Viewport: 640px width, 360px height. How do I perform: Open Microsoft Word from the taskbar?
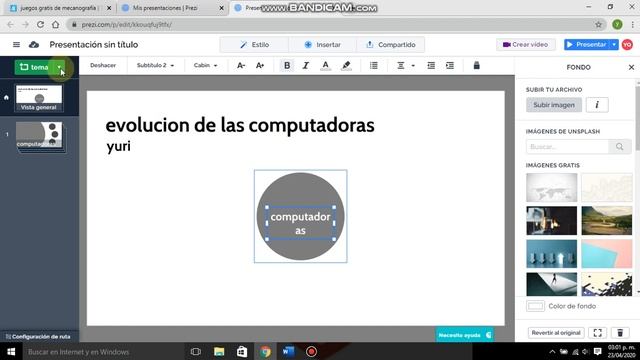[288, 351]
